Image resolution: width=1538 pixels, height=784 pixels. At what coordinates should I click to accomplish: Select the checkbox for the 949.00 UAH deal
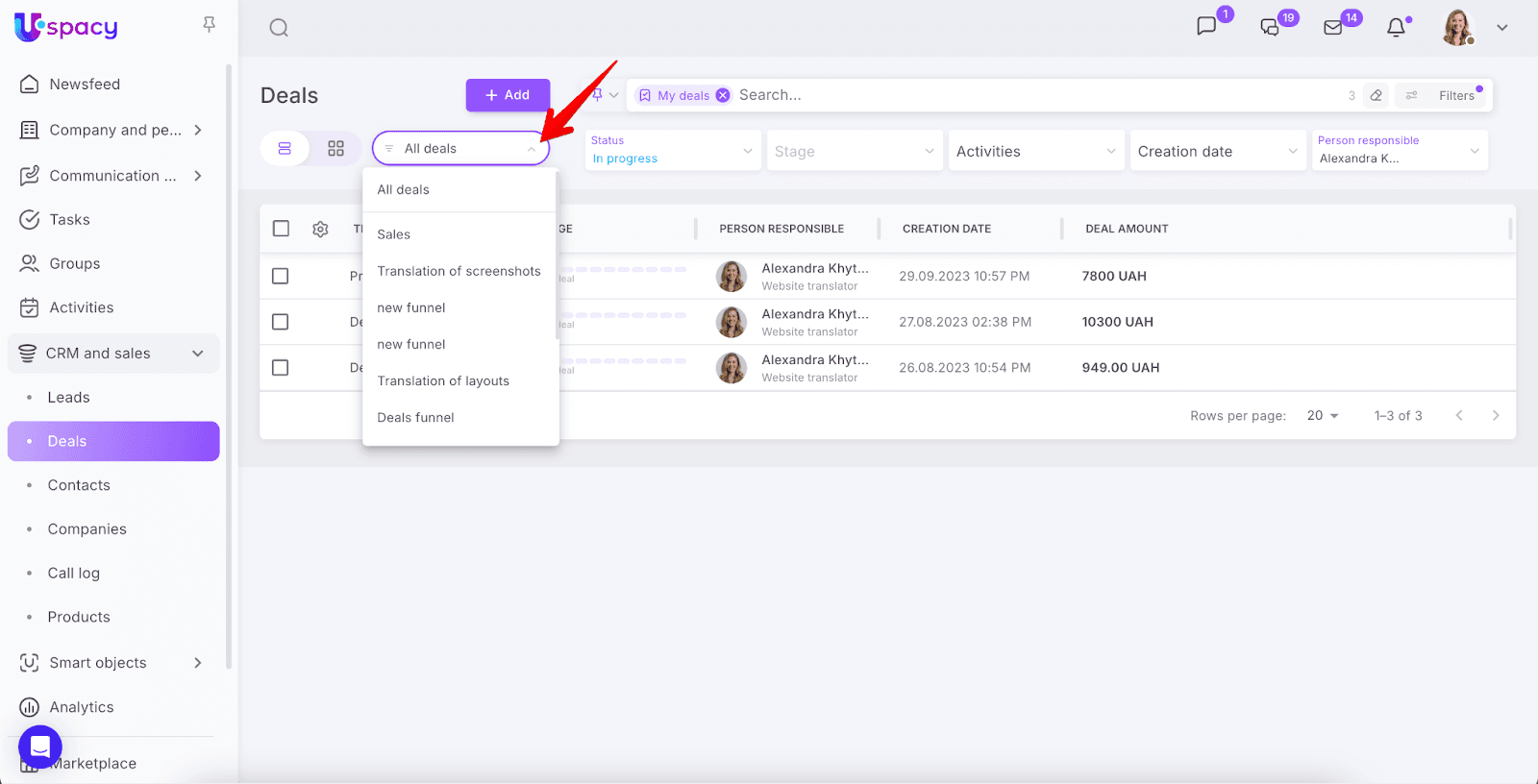(281, 368)
